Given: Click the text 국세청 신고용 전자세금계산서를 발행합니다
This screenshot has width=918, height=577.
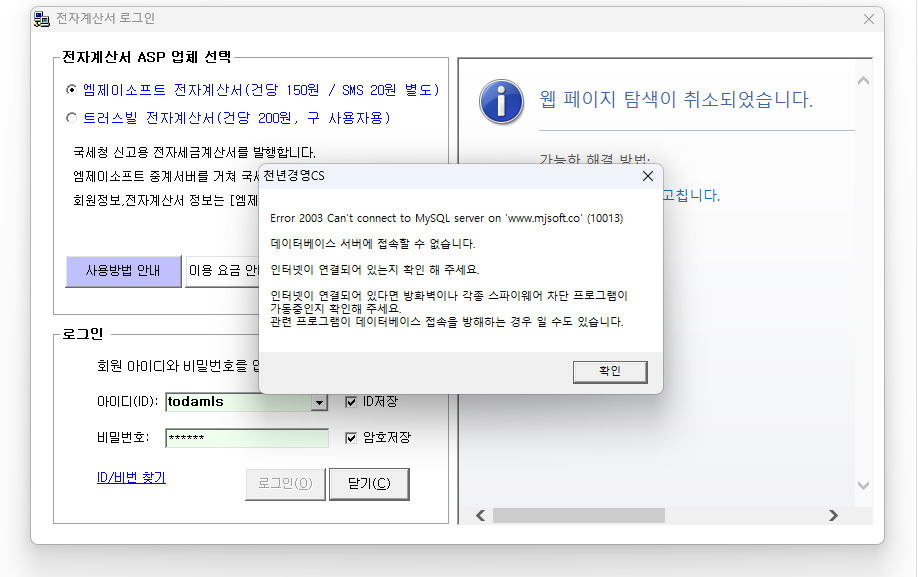Looking at the screenshot, I should point(194,153).
